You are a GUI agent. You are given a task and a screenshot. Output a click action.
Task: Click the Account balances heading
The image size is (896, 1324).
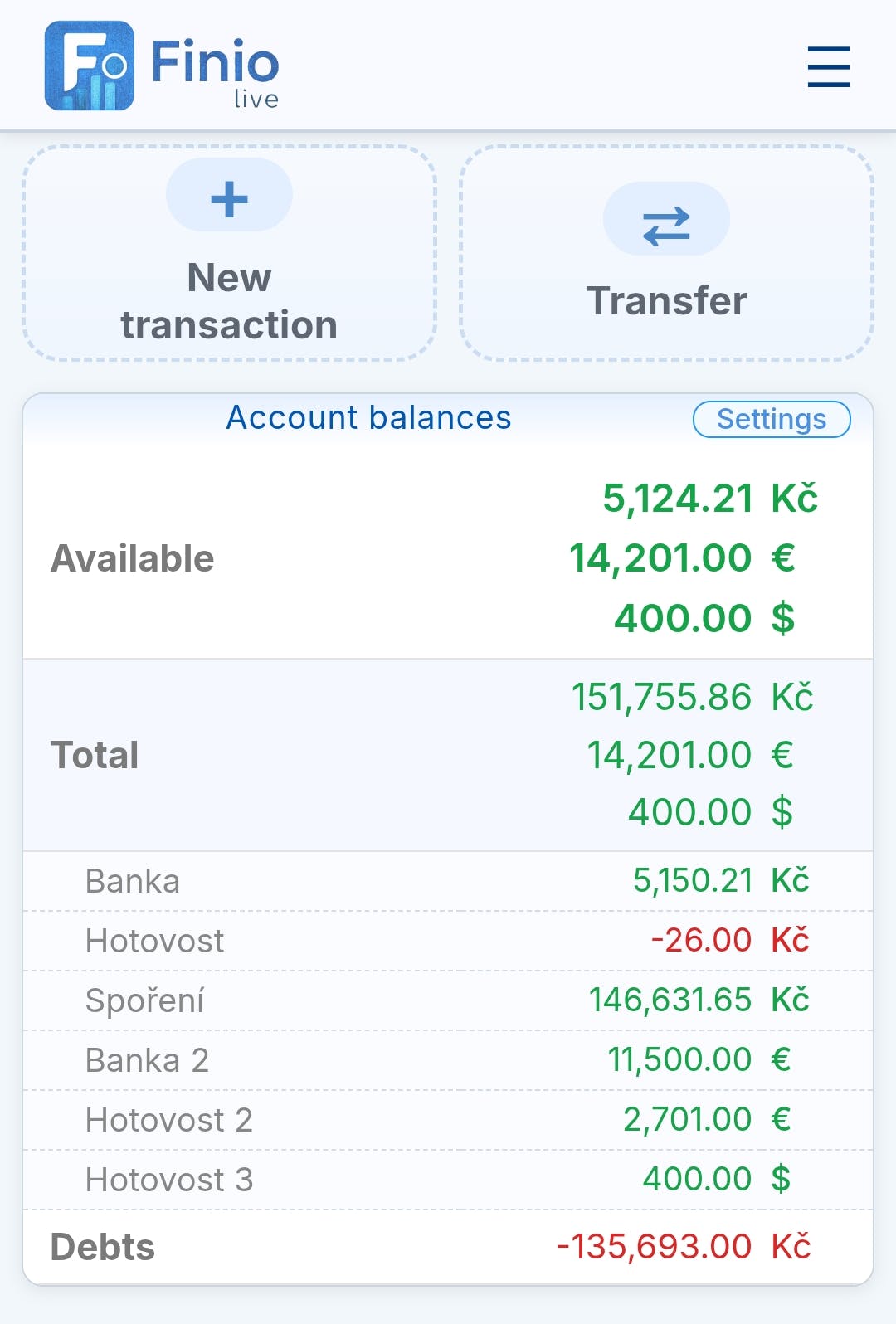click(x=369, y=418)
